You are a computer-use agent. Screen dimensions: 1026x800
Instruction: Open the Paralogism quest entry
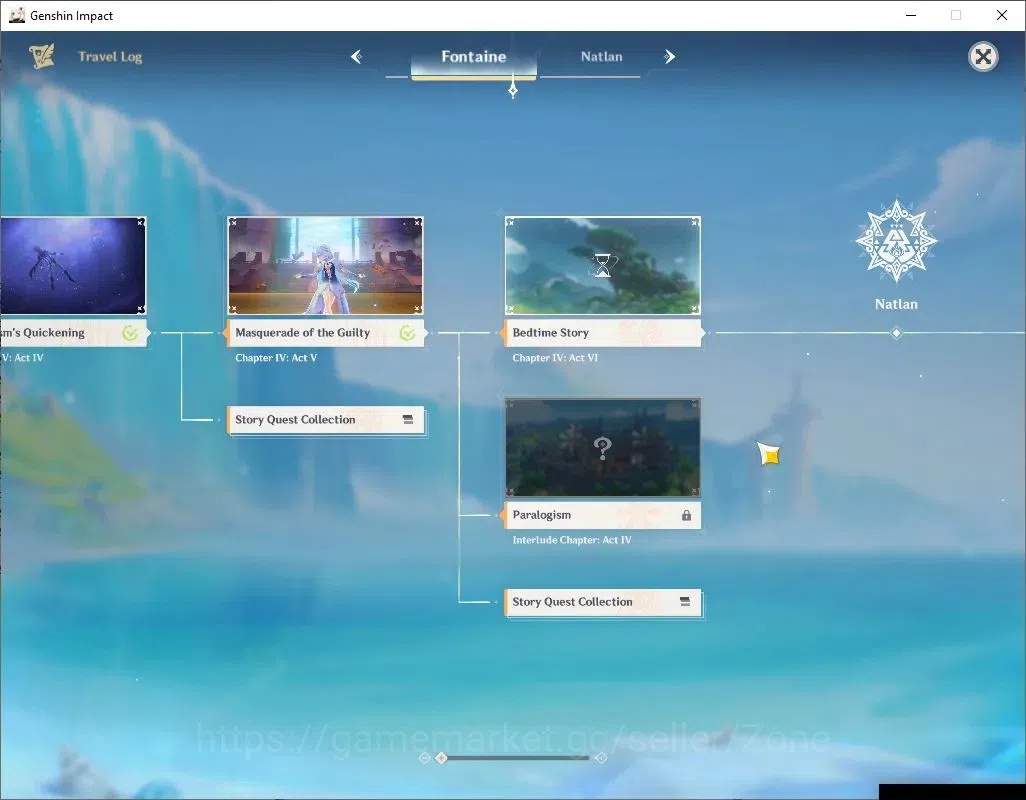[x=603, y=515]
